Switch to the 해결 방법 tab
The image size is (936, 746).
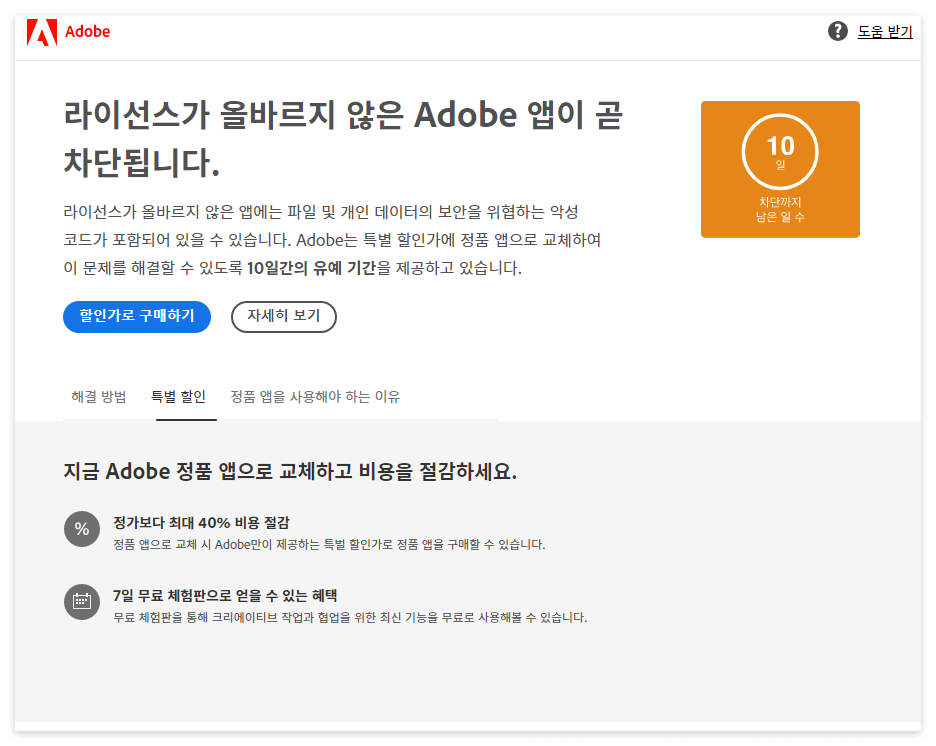point(98,397)
